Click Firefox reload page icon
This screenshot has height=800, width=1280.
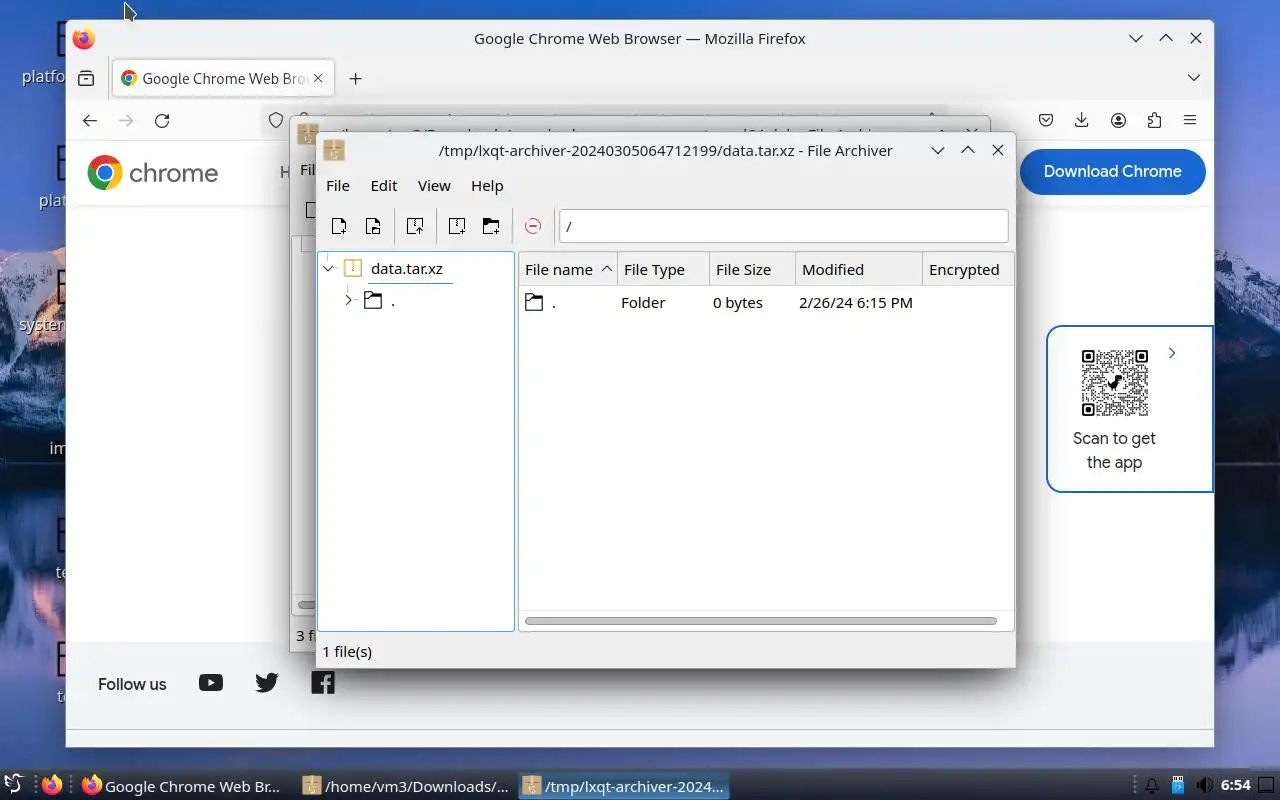[162, 120]
